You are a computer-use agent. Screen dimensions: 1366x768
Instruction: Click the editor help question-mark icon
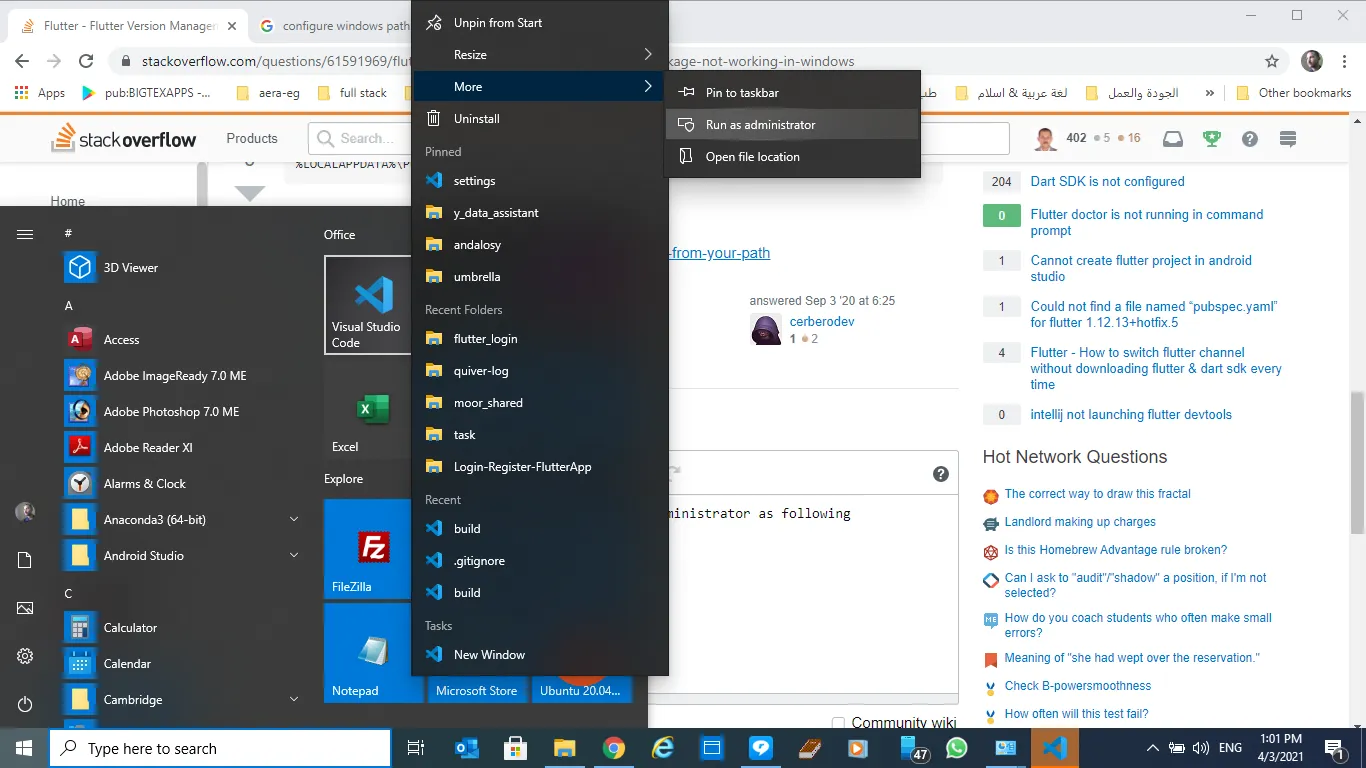tap(941, 474)
